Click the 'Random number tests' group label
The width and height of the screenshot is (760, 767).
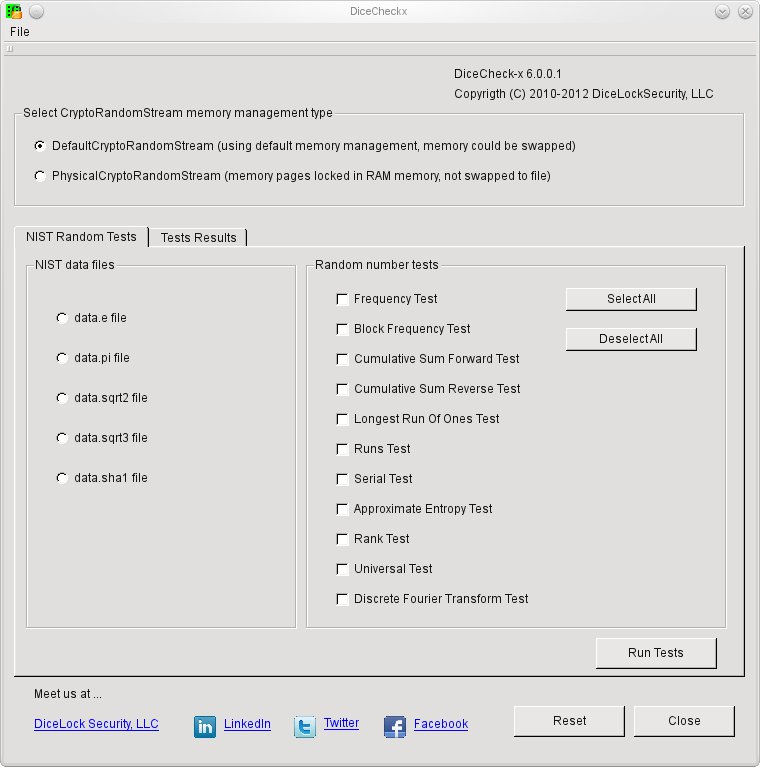pos(377,265)
